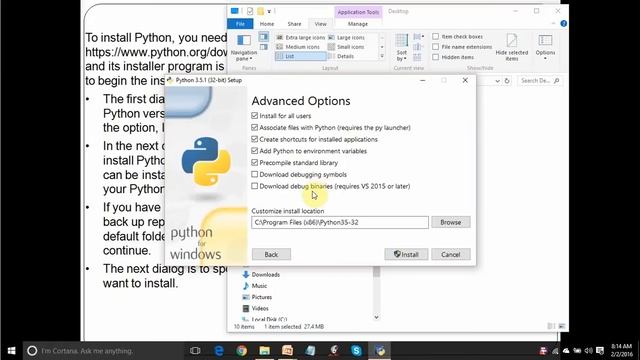Screen dimensions: 640x360
Task: Click the navigation pane scroll-down arrow
Action: pos(376,317)
